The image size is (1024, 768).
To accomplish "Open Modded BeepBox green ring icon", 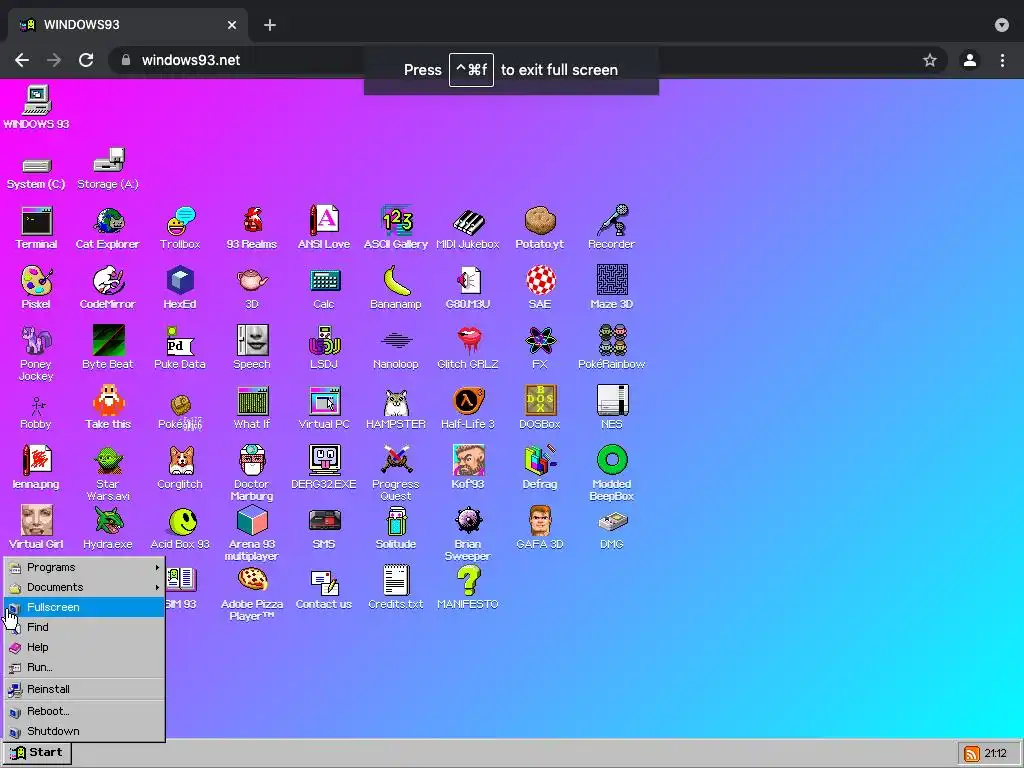I will (611, 473).
